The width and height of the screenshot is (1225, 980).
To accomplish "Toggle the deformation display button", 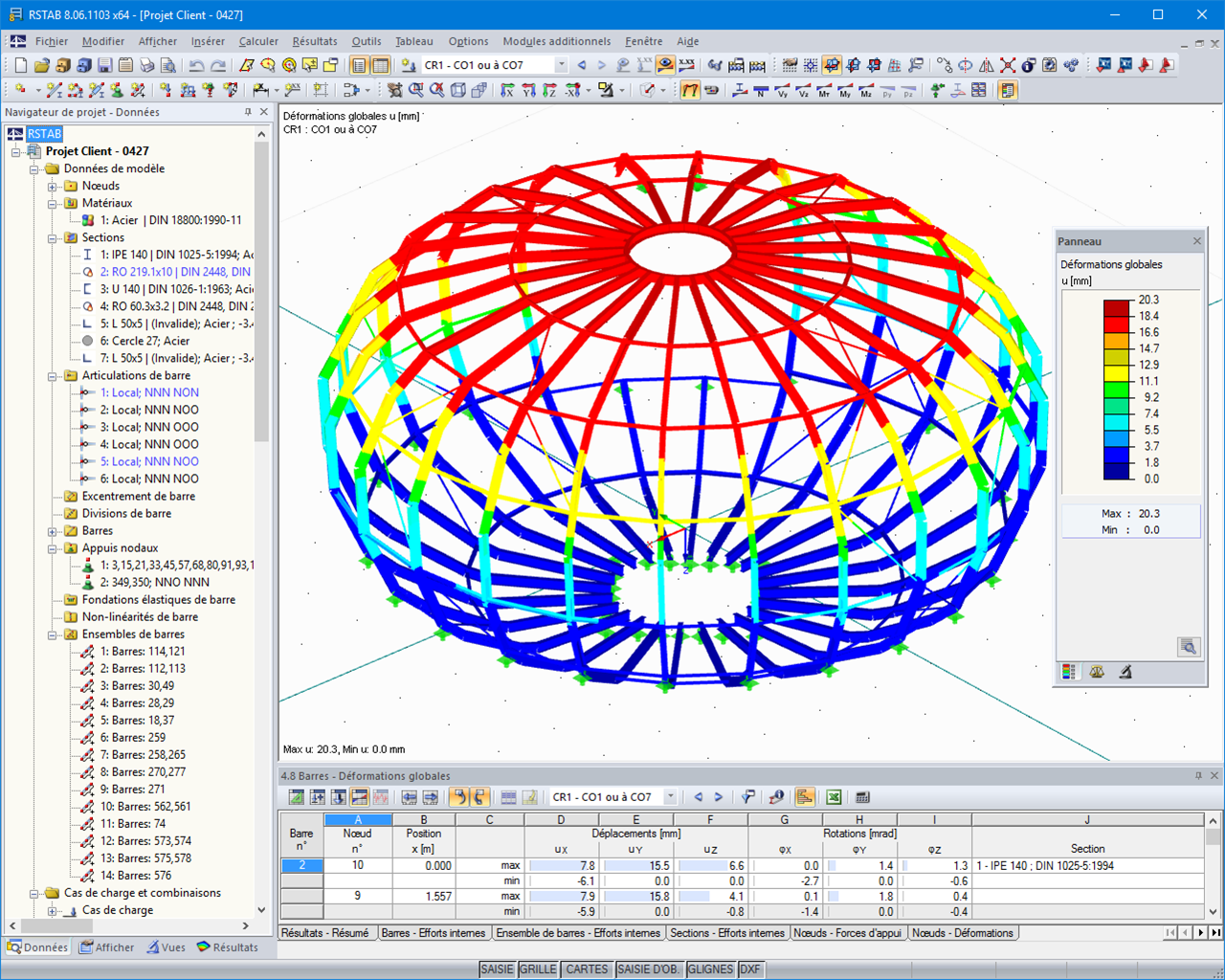I will [x=690, y=90].
